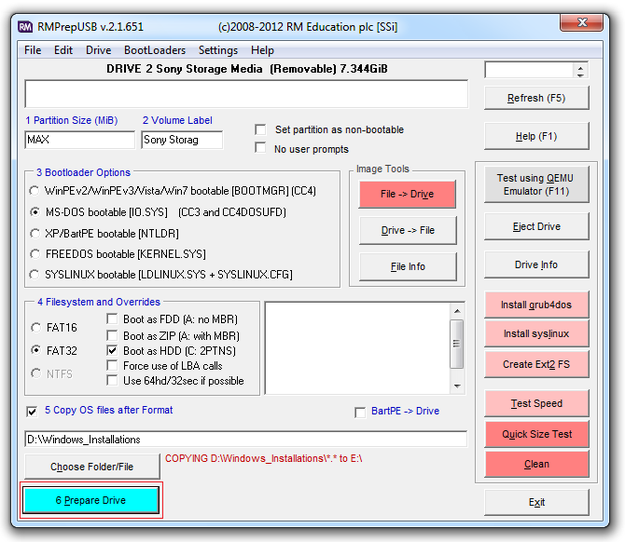Open the Edit menu
Image resolution: width=625 pixels, height=542 pixels.
(x=63, y=50)
